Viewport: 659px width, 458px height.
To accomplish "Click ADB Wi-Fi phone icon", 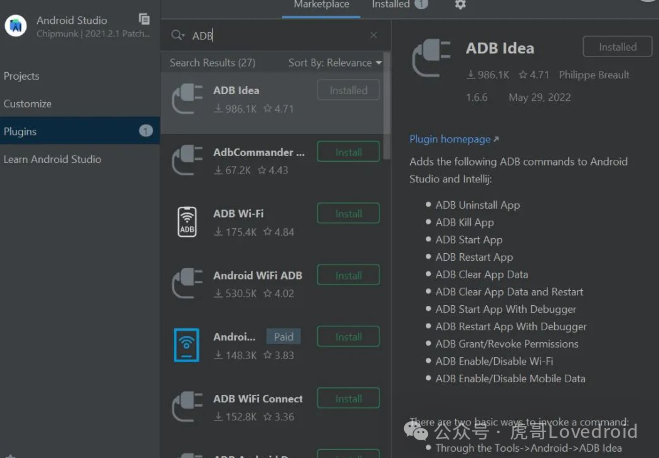I will pos(187,222).
